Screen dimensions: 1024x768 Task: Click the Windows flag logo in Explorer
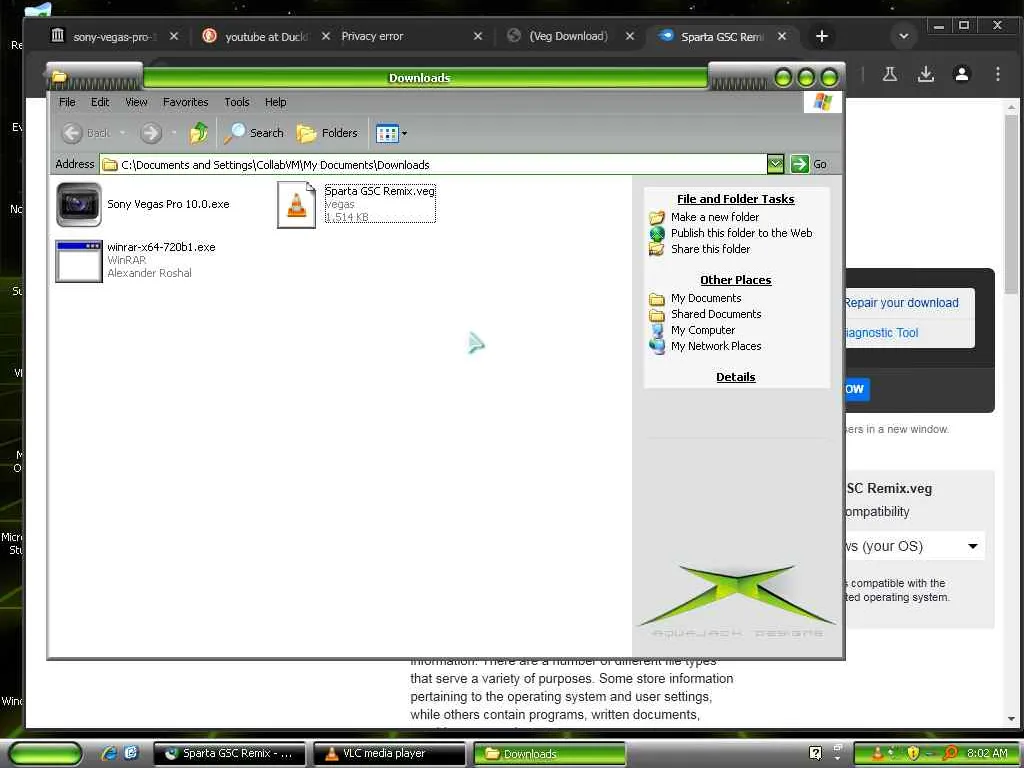[822, 102]
